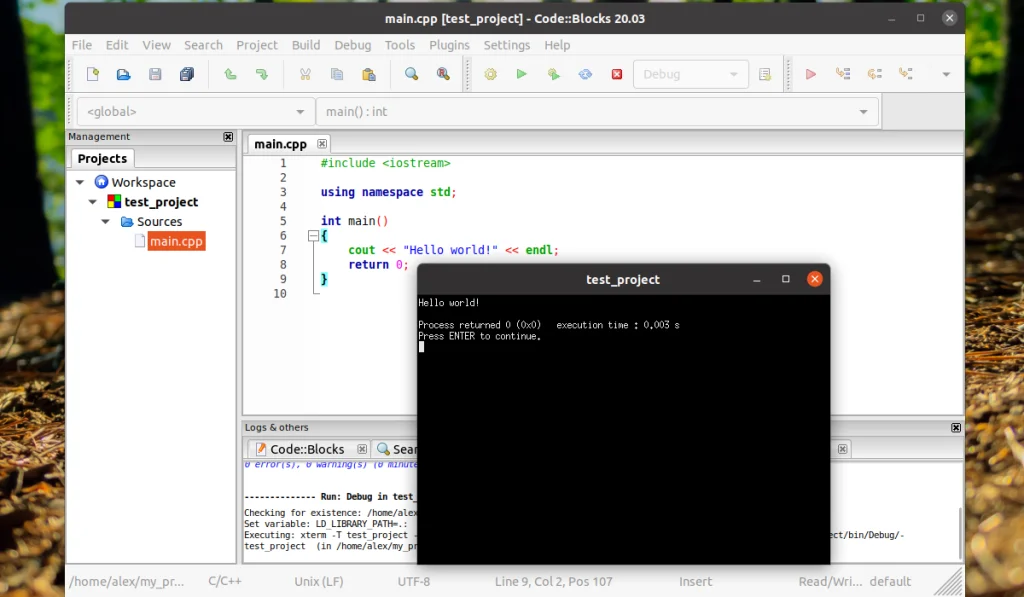The image size is (1024, 597).
Task: Collapse the Sources tree node
Action: pos(104,221)
